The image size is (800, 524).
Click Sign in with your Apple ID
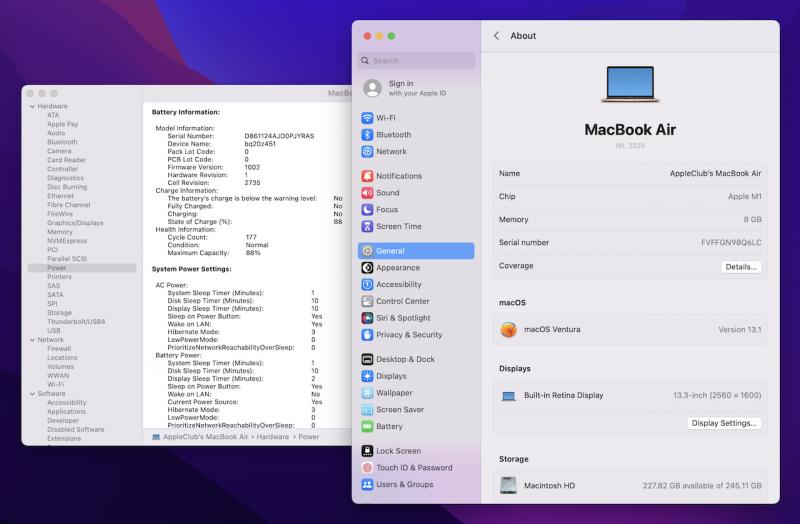pos(417,88)
